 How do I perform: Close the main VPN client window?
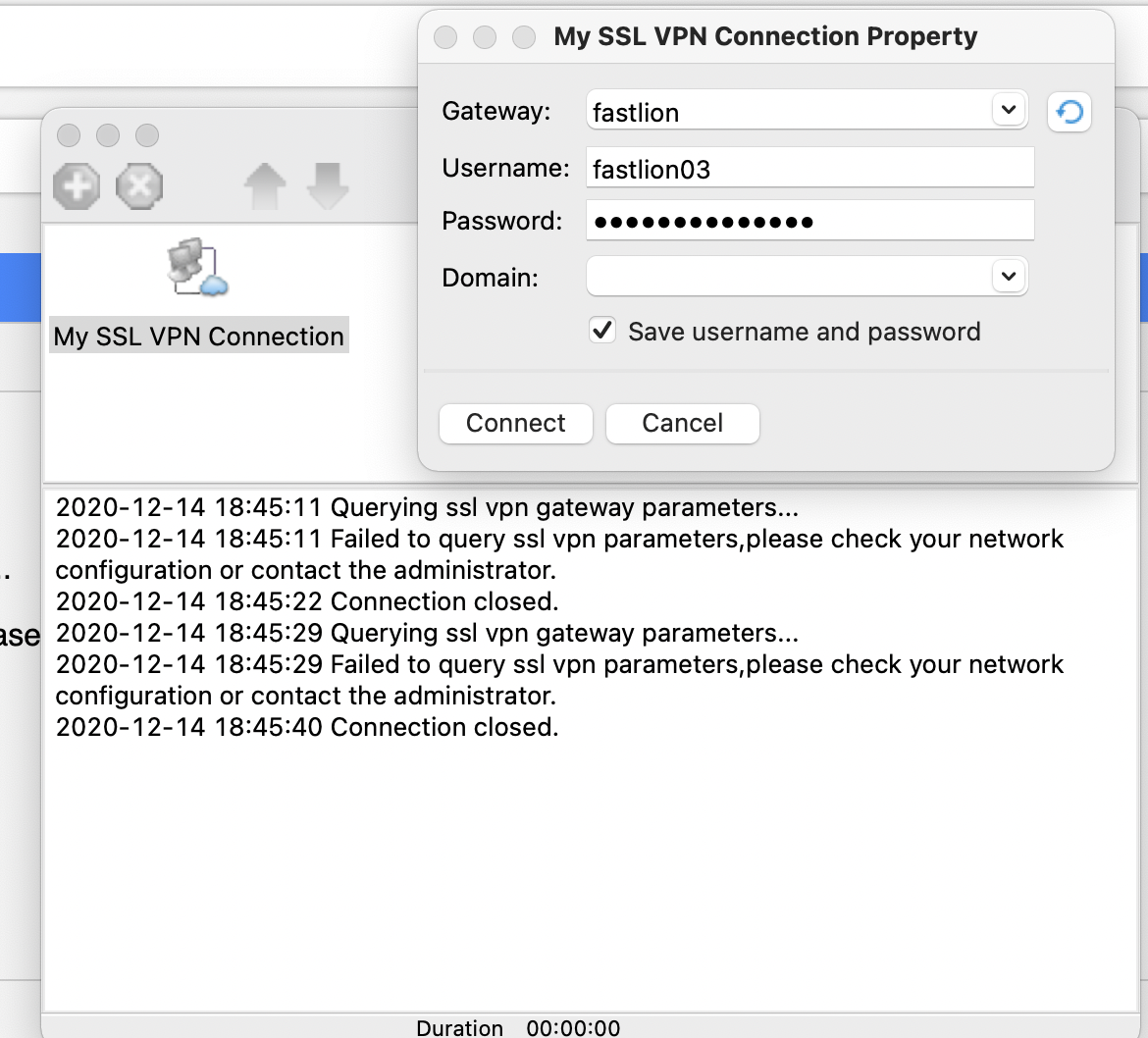click(69, 135)
